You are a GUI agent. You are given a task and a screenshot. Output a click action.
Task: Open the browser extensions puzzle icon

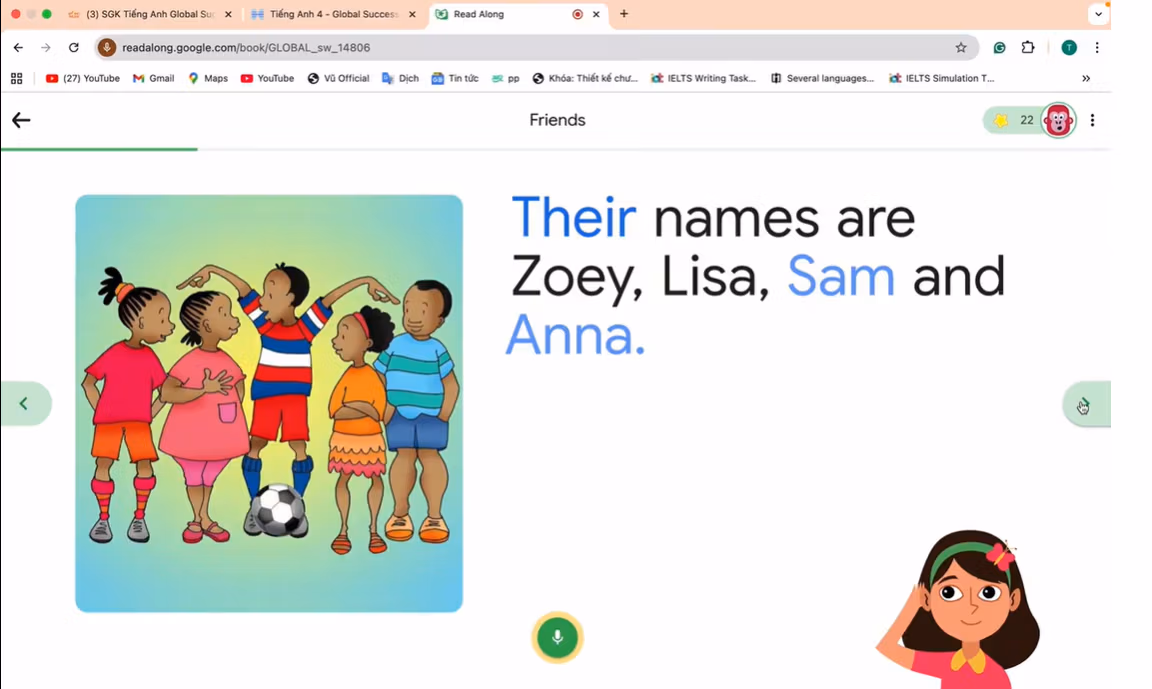[x=1028, y=48]
